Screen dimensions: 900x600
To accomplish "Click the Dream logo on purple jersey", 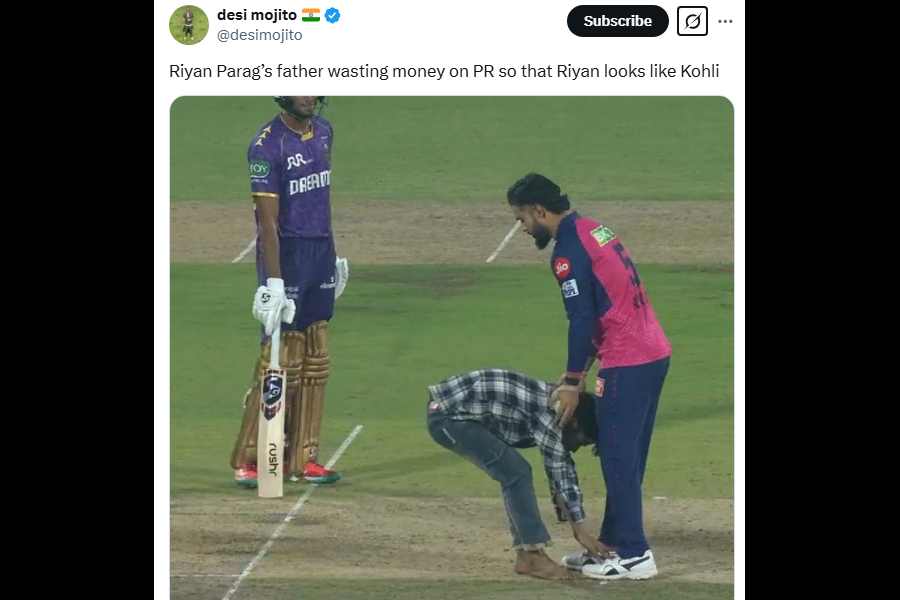I will coord(309,183).
